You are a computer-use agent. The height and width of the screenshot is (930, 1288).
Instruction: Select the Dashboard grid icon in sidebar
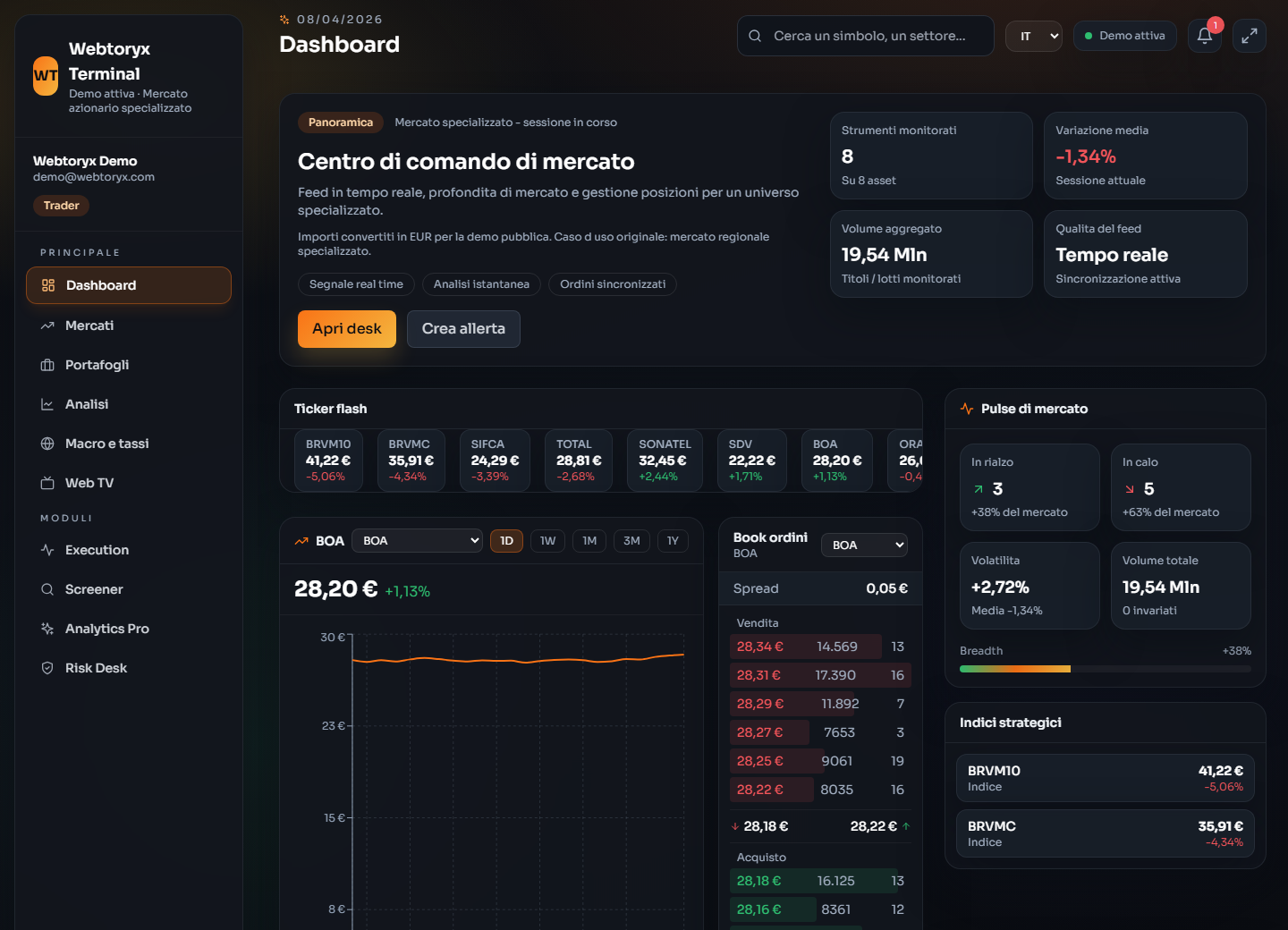[47, 285]
